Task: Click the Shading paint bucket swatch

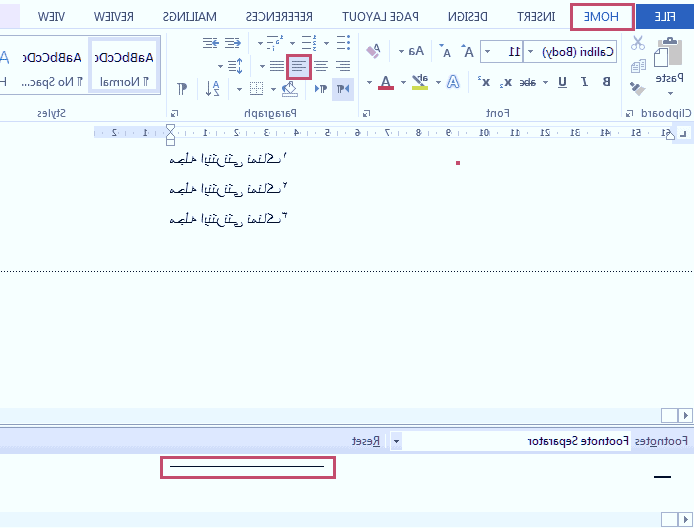Action: [x=290, y=89]
